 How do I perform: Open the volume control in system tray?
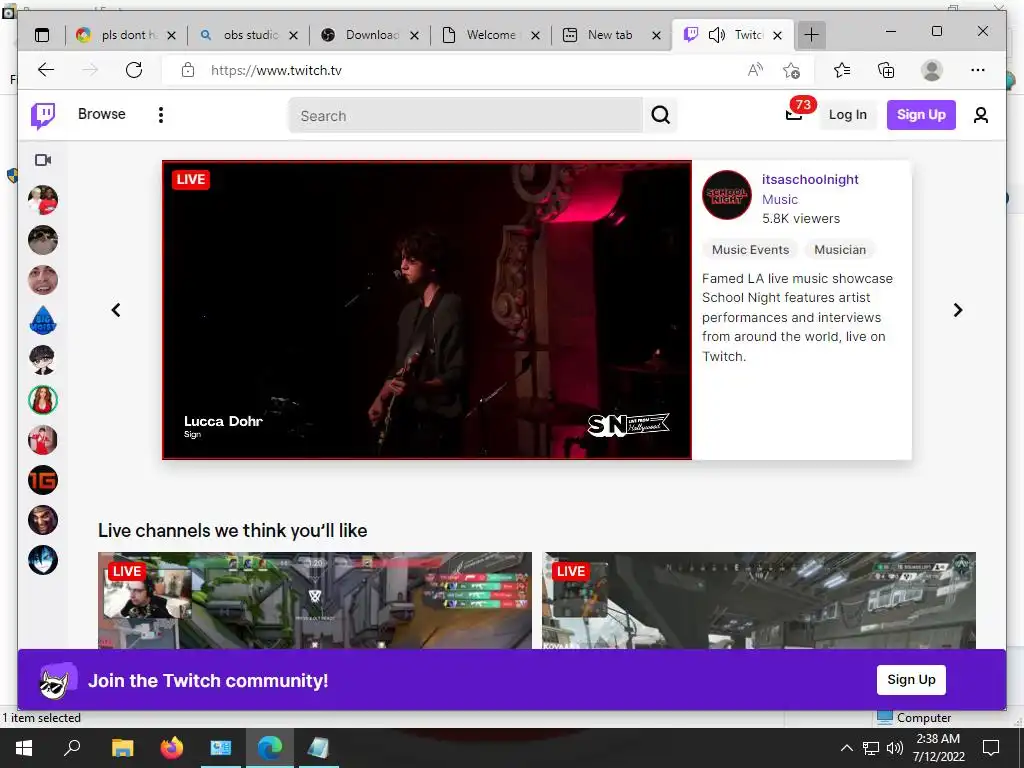tap(895, 748)
